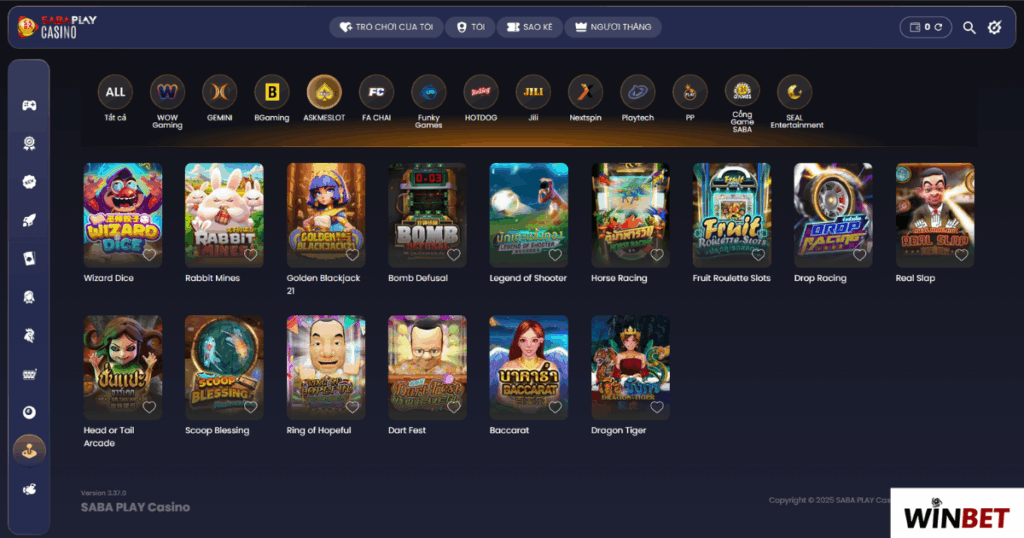Select the WOW Gaming provider icon
1024x538 pixels.
point(167,92)
